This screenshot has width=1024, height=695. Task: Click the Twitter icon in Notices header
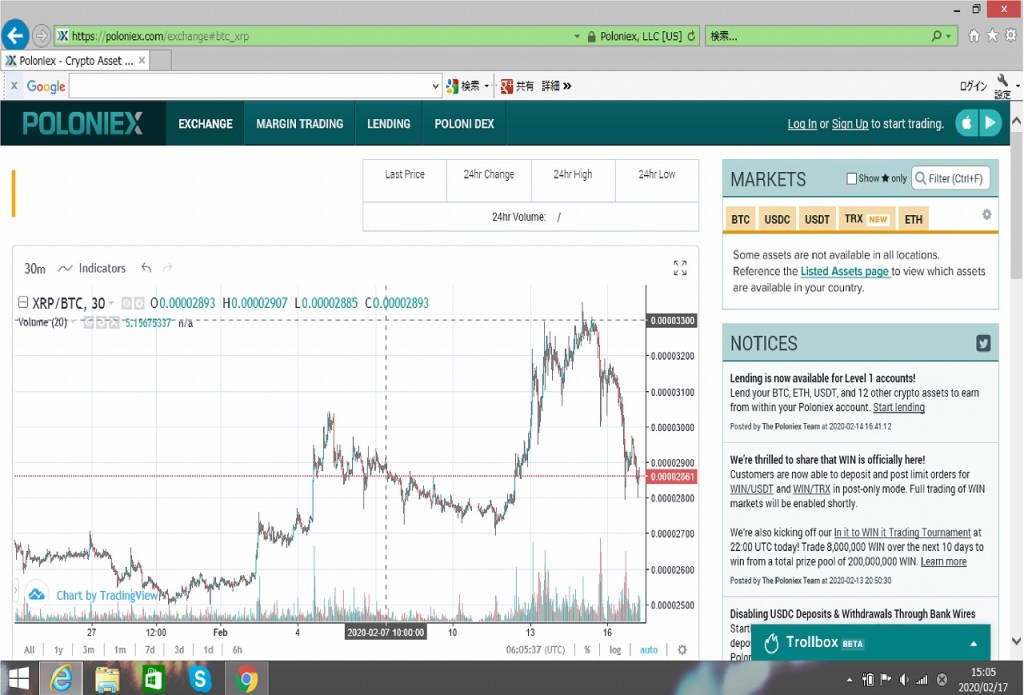coord(983,343)
